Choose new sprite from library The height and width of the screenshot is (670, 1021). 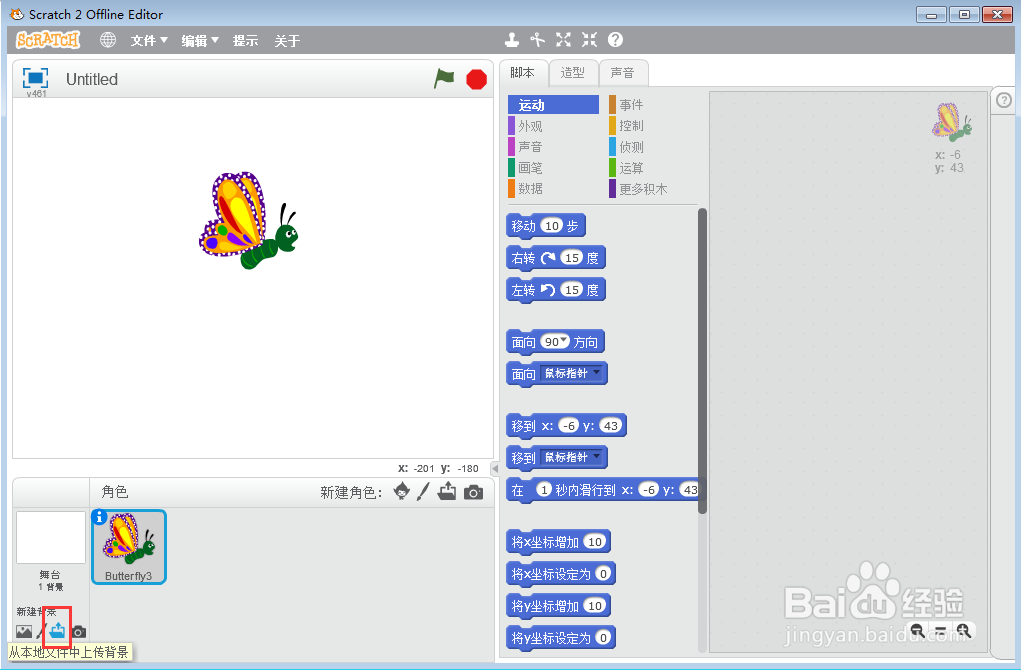pyautogui.click(x=402, y=492)
